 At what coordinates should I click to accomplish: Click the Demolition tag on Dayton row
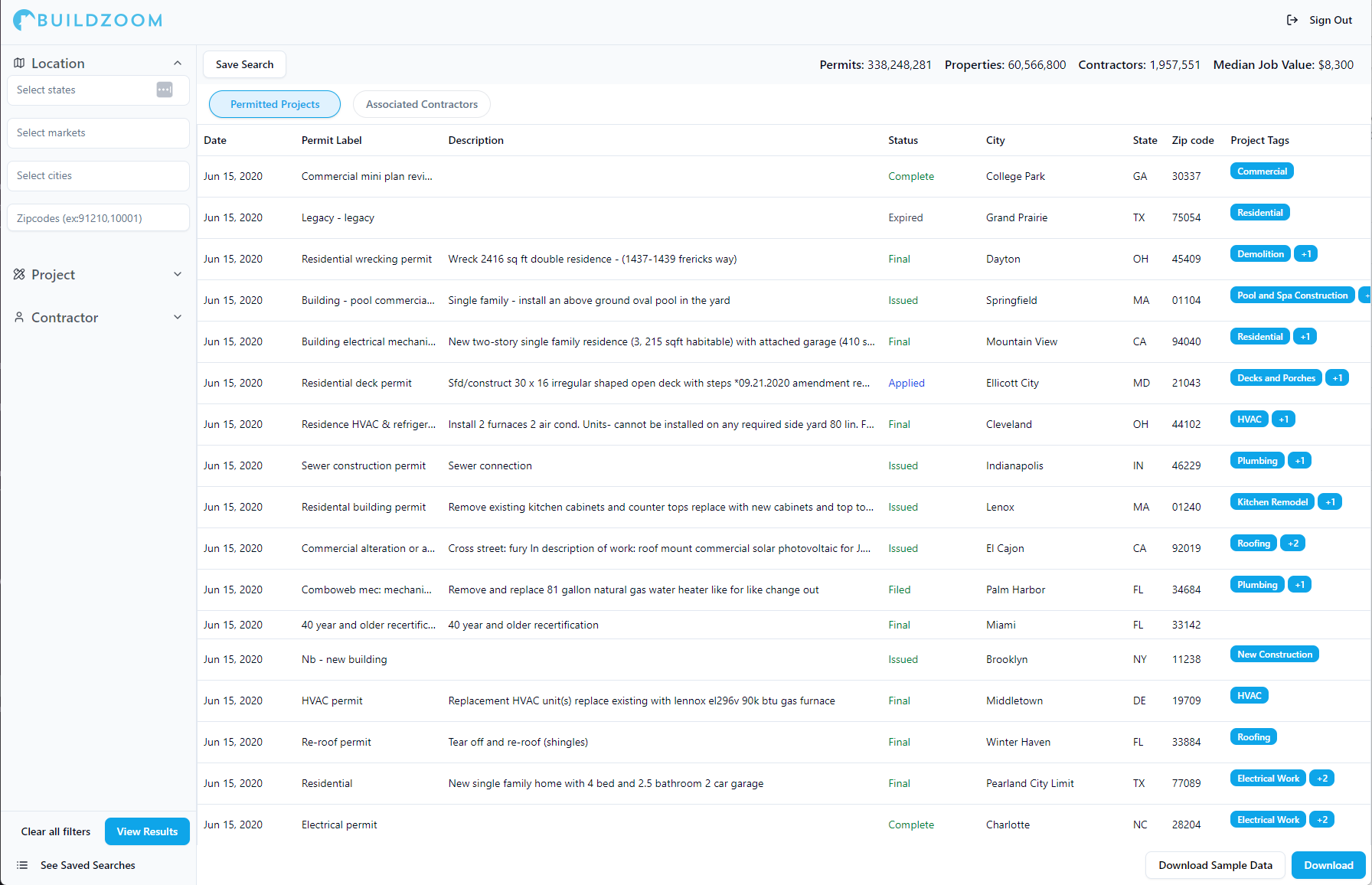1260,254
